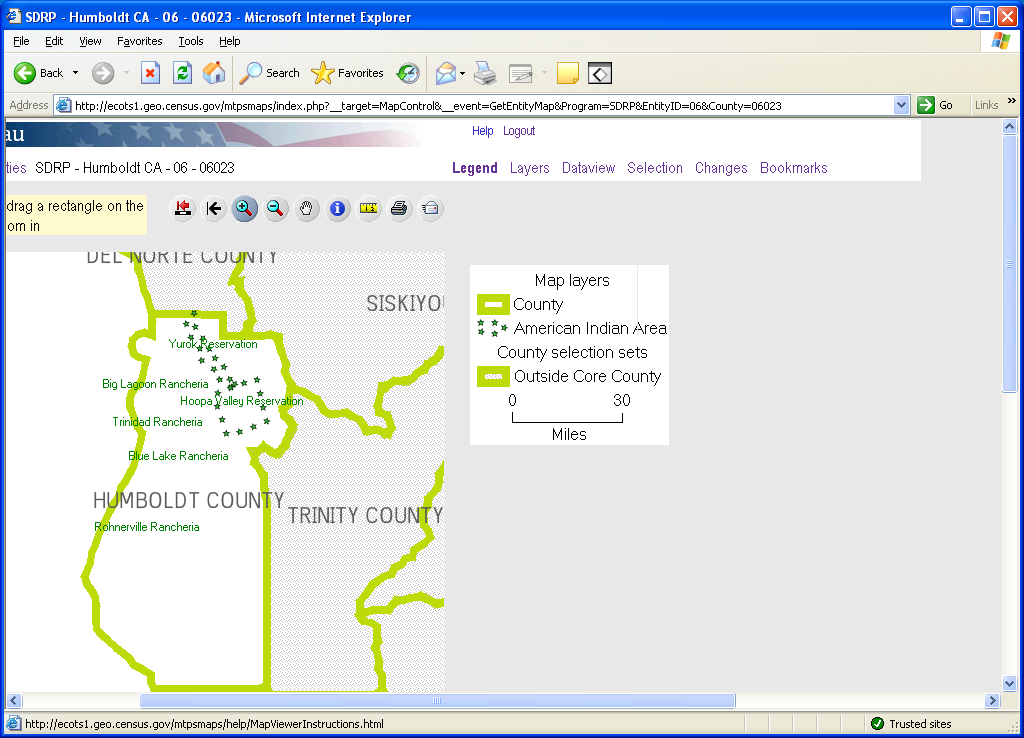Screen dimensions: 1024x738
Task: Click the address bar URL field
Action: [x=480, y=105]
